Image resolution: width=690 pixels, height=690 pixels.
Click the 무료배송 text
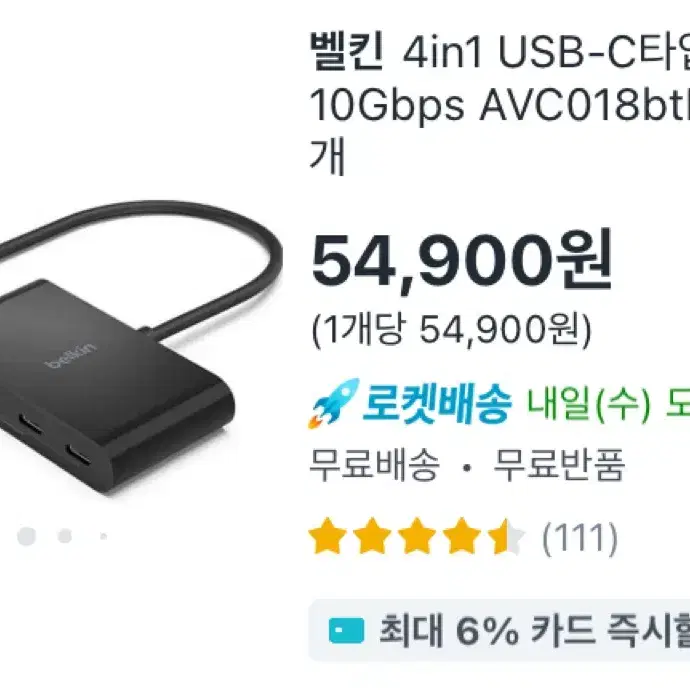[x=374, y=465]
